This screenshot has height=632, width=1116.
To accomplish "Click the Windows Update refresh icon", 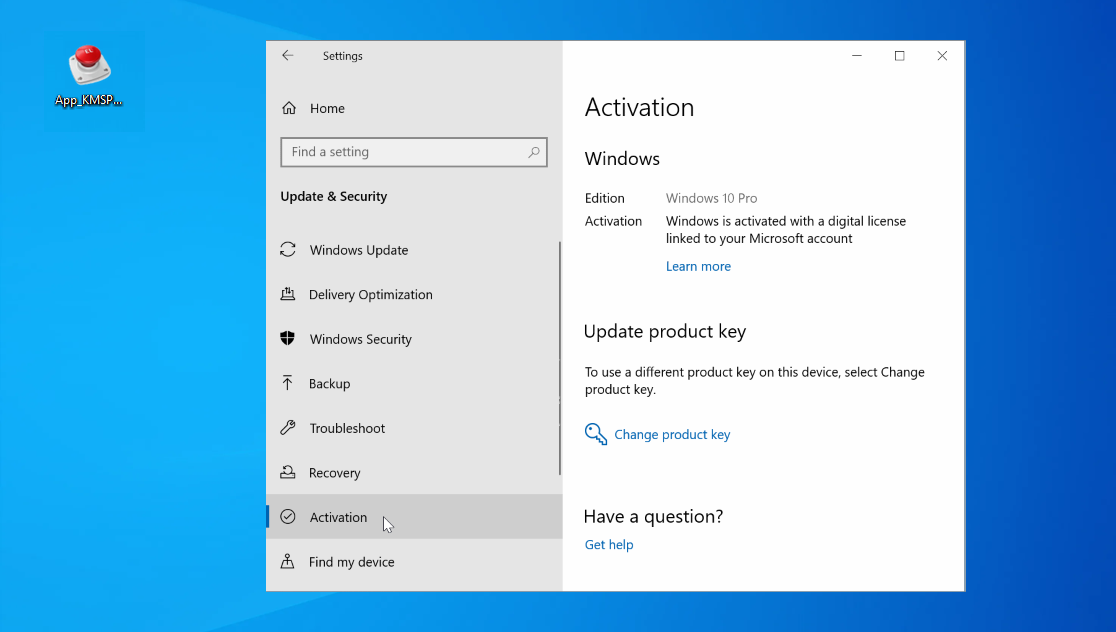I will [288, 250].
